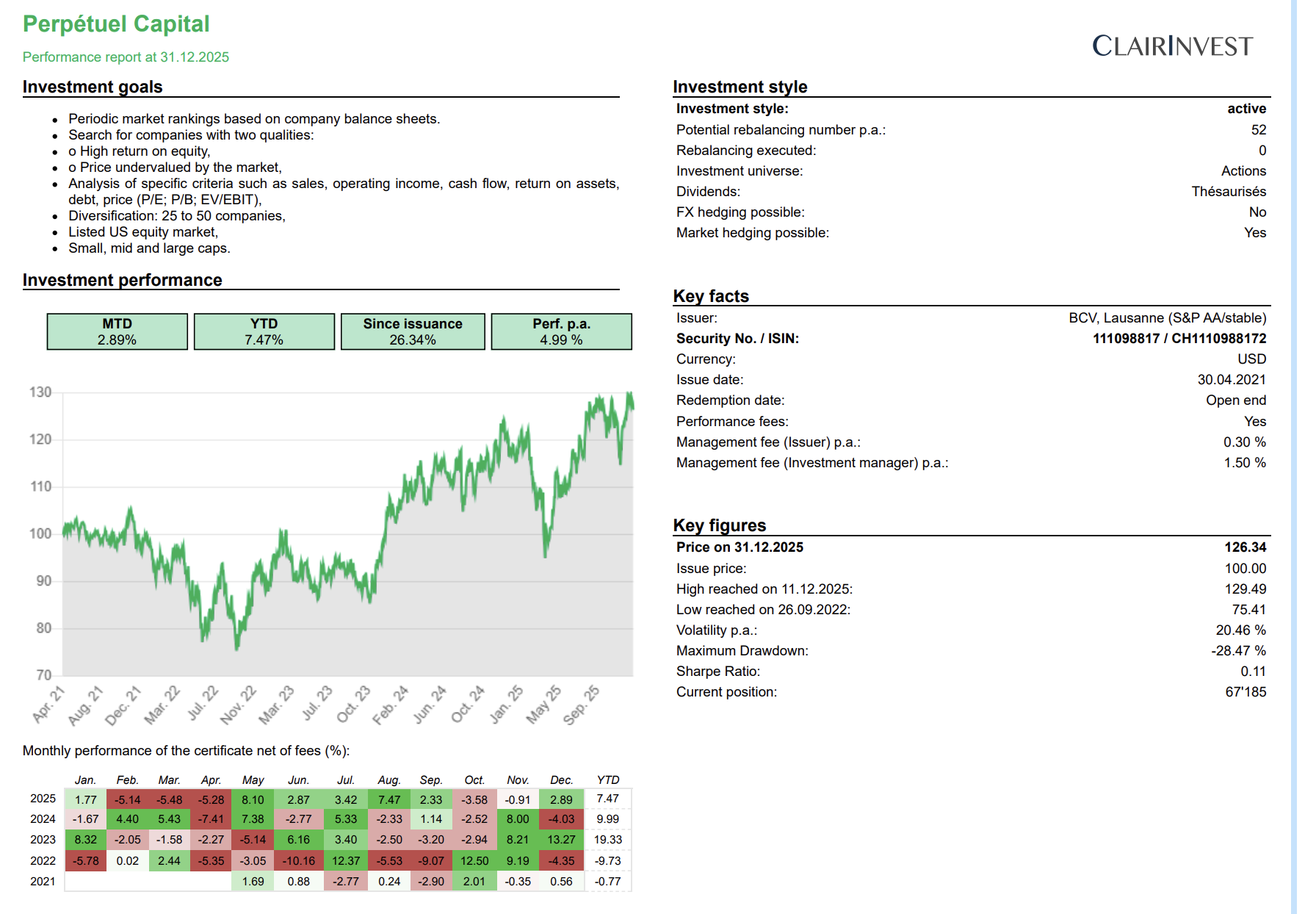Select the December 2025 cell showing 2.89
Screen dimensions: 1316x914
click(x=561, y=797)
